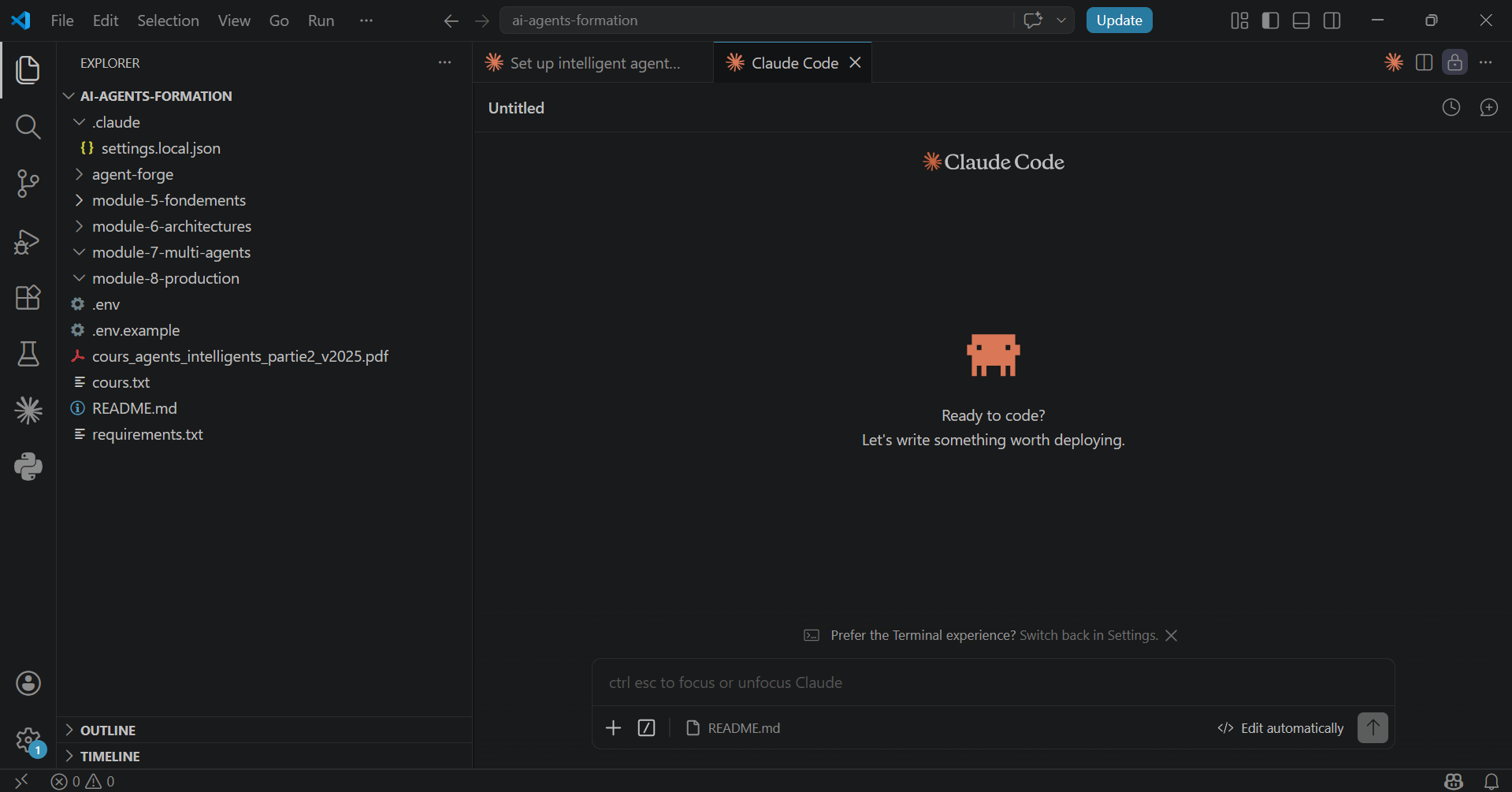Open the Python extension icon
The height and width of the screenshot is (792, 1512).
pyautogui.click(x=28, y=467)
